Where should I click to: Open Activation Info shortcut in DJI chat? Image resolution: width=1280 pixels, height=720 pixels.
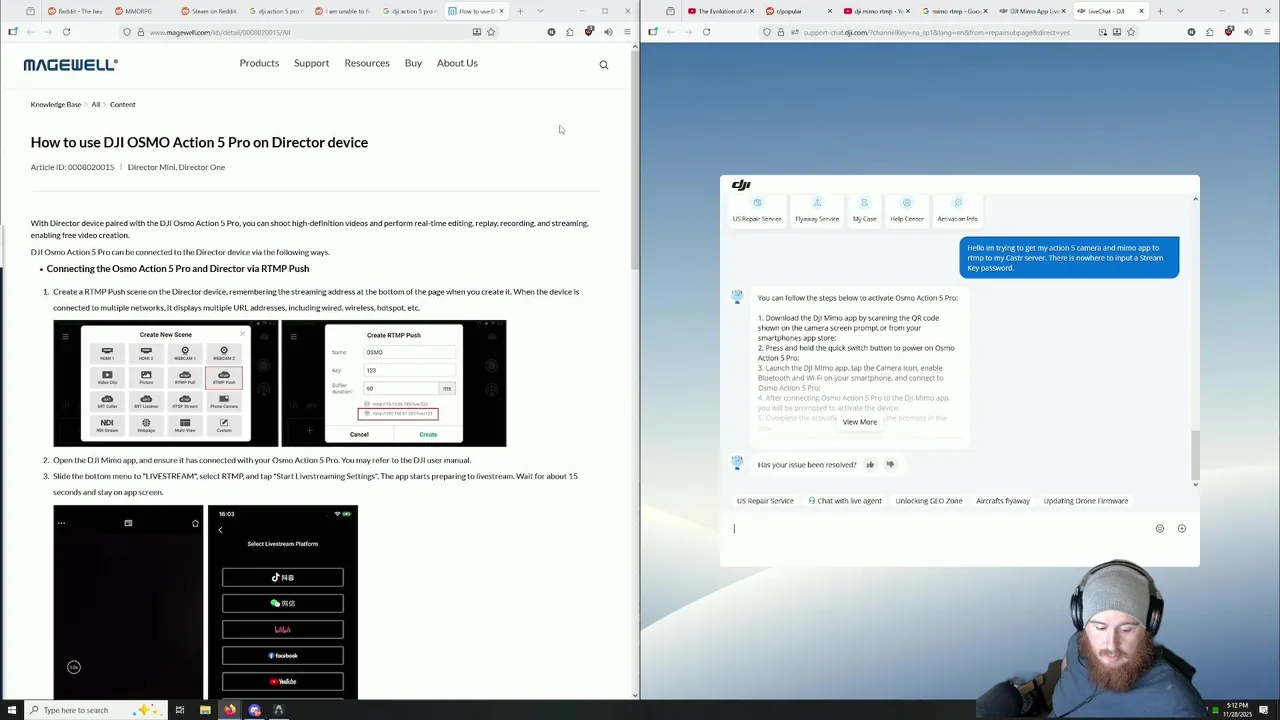tap(958, 210)
